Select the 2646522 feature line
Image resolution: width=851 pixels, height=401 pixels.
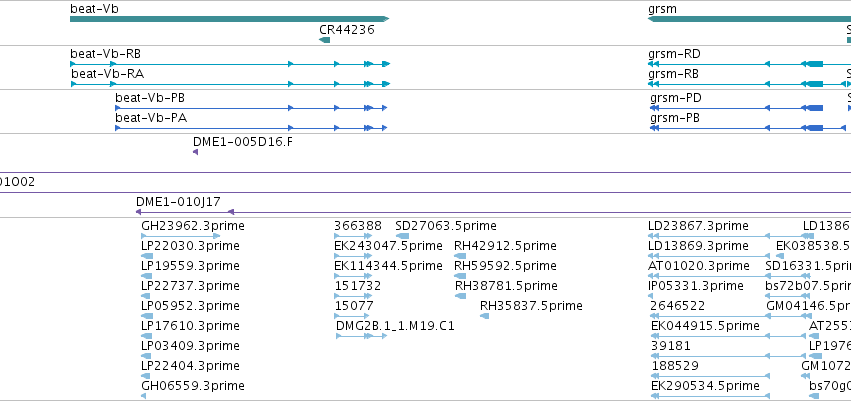point(729,316)
